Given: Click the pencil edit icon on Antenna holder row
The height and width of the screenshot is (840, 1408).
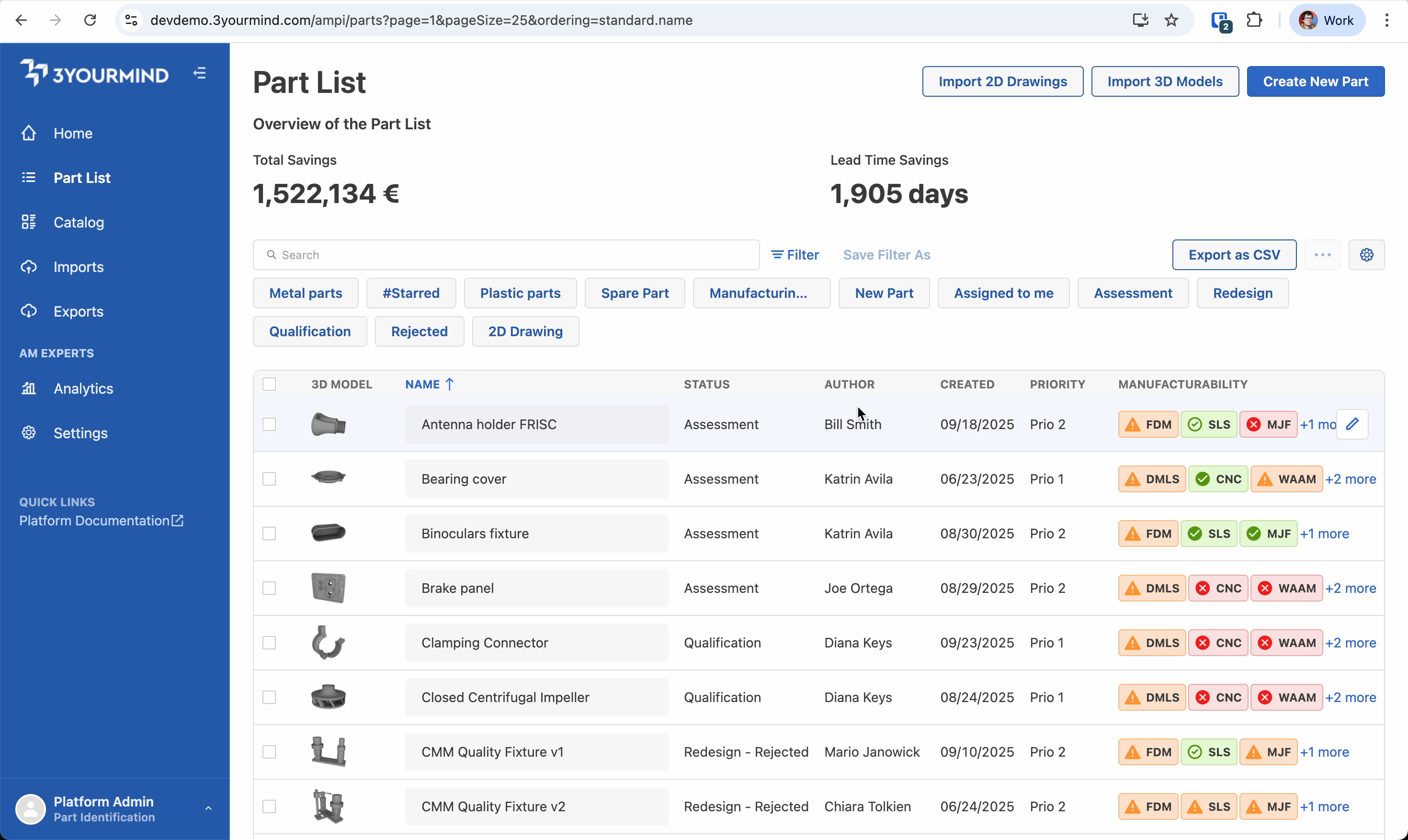Looking at the screenshot, I should 1352,424.
